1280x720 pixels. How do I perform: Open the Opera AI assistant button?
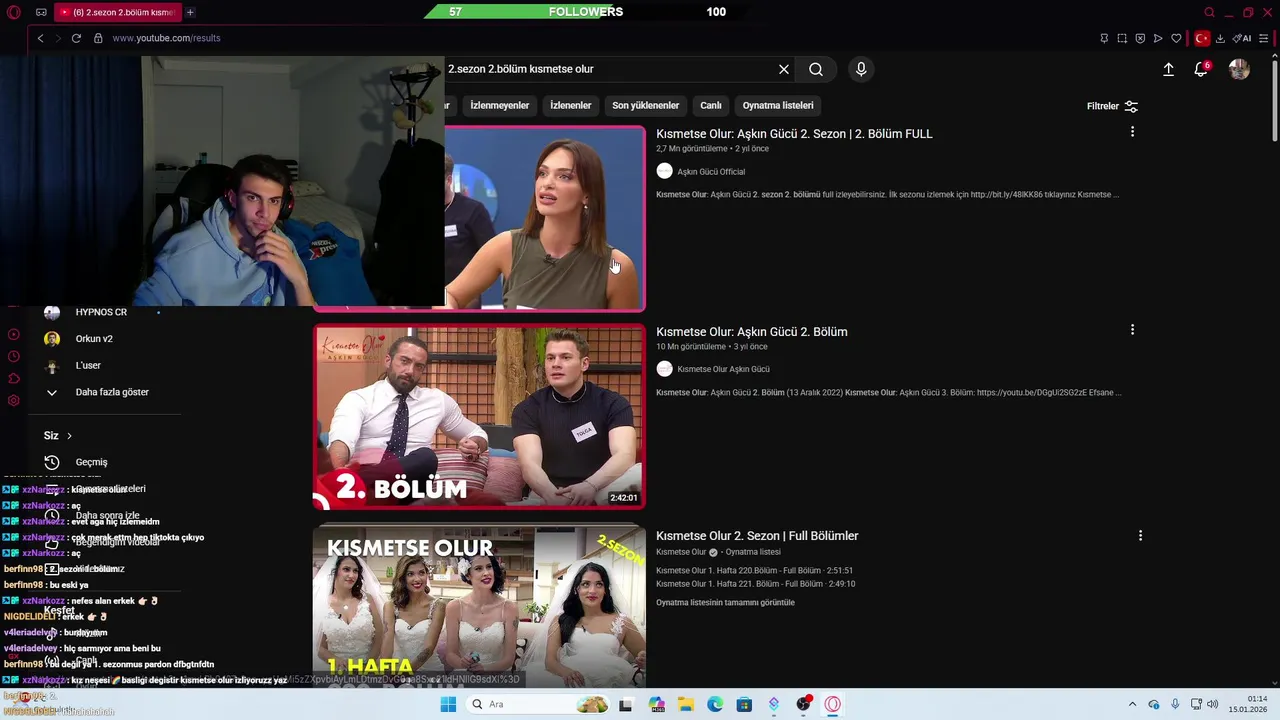click(x=1242, y=38)
